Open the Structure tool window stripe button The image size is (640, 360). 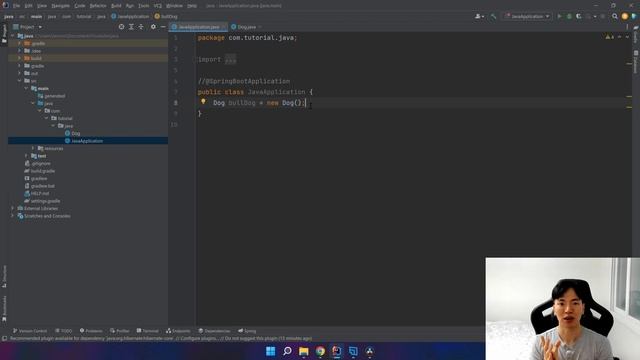point(4,276)
